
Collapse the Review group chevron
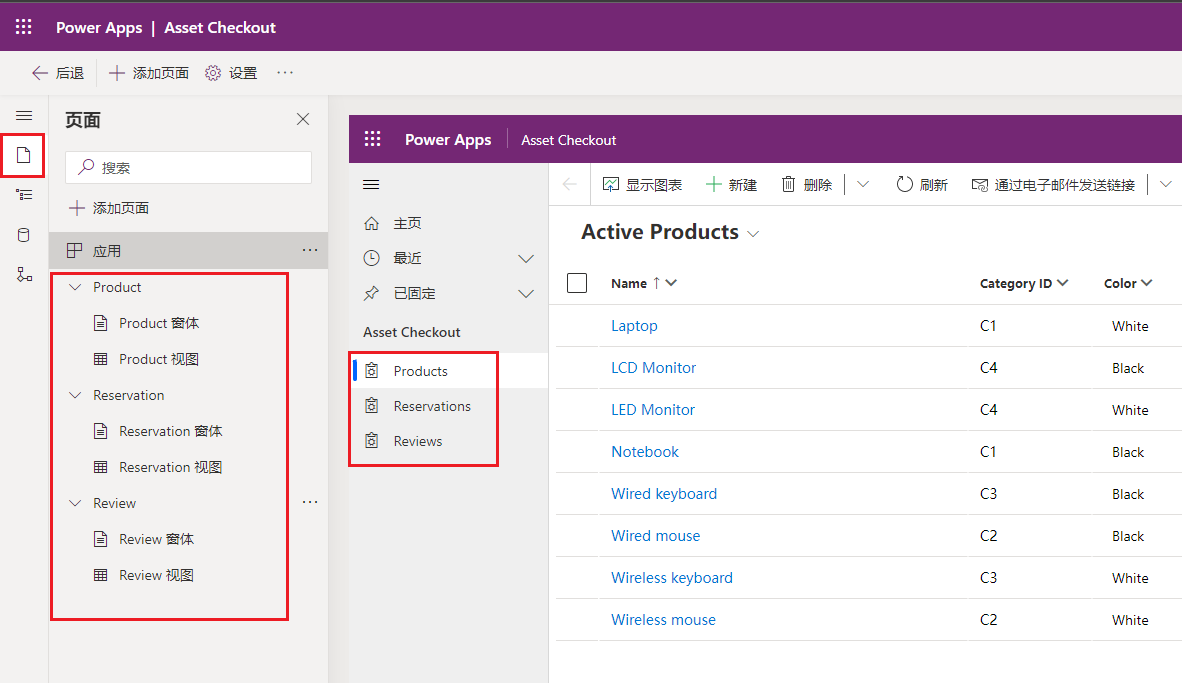point(75,503)
